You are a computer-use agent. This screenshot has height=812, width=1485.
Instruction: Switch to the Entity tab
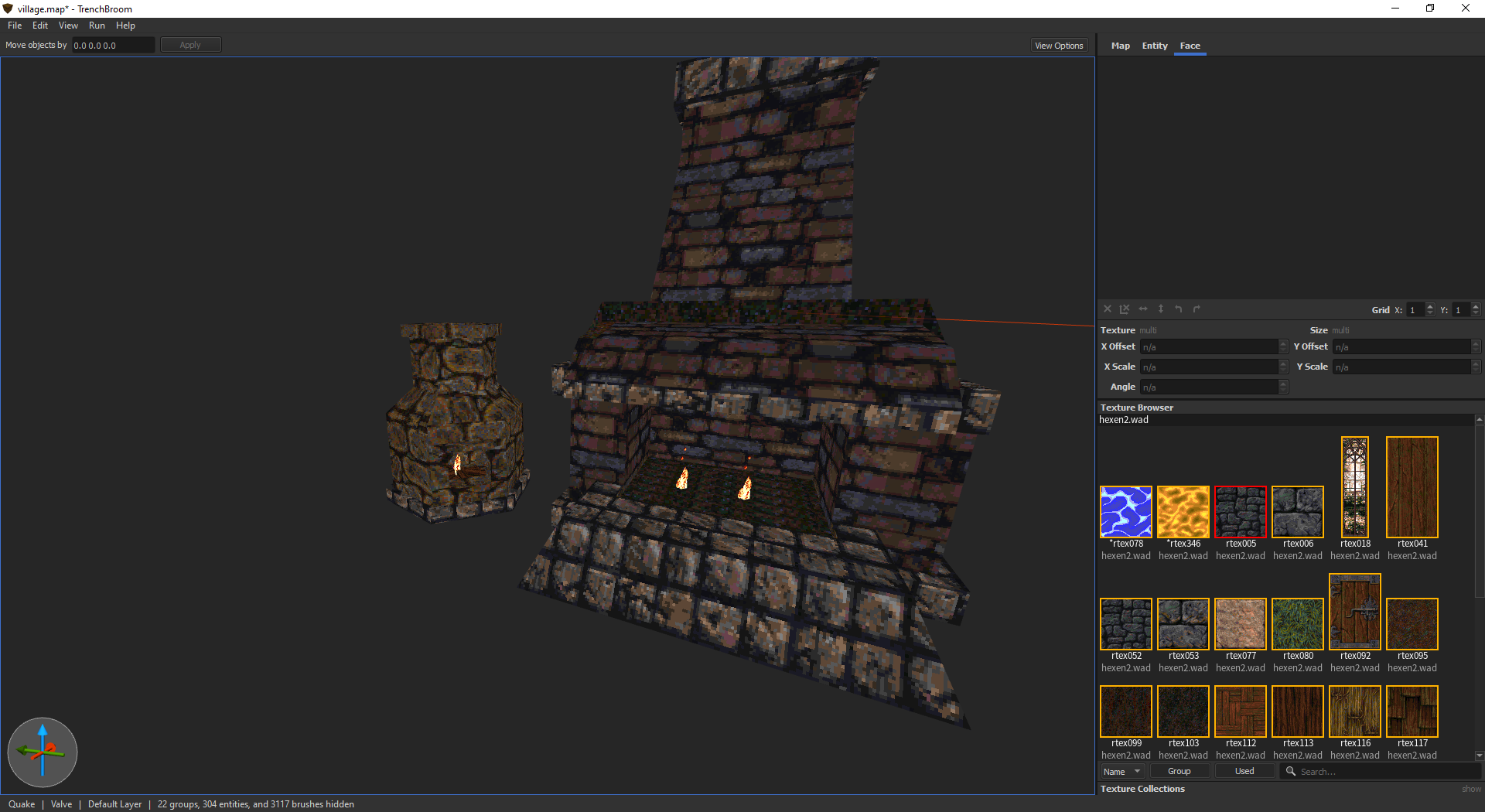1155,46
